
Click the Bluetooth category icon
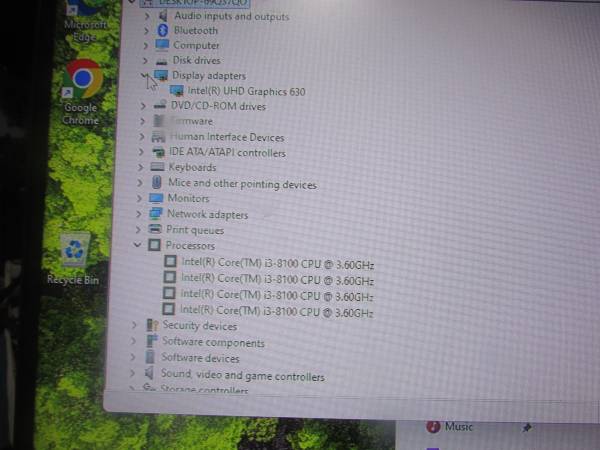[x=163, y=30]
